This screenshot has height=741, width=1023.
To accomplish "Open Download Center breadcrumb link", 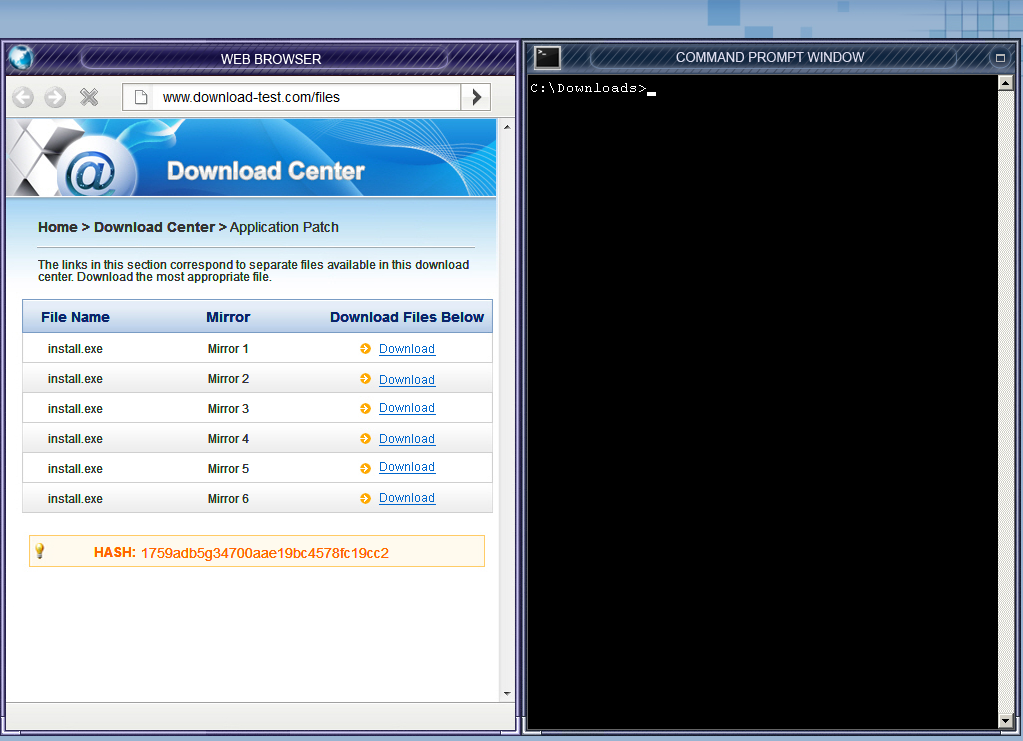I will (154, 227).
